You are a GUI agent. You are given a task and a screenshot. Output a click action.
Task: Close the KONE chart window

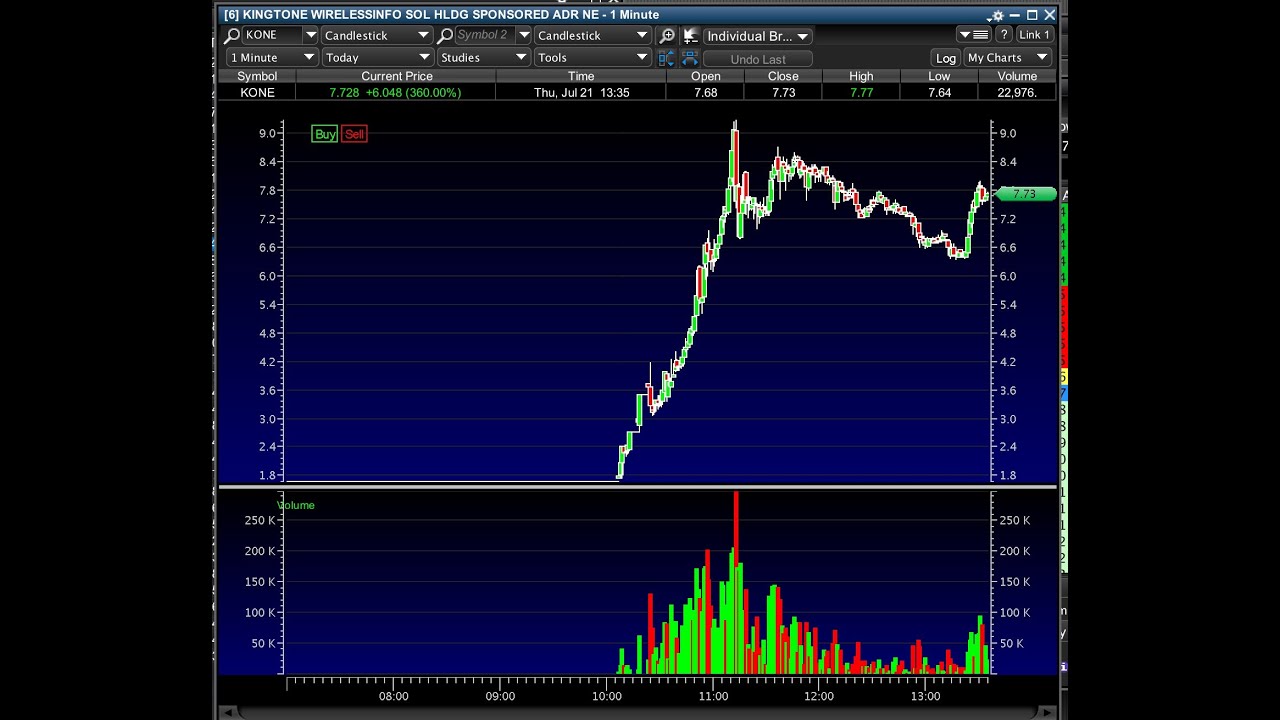[x=1049, y=15]
